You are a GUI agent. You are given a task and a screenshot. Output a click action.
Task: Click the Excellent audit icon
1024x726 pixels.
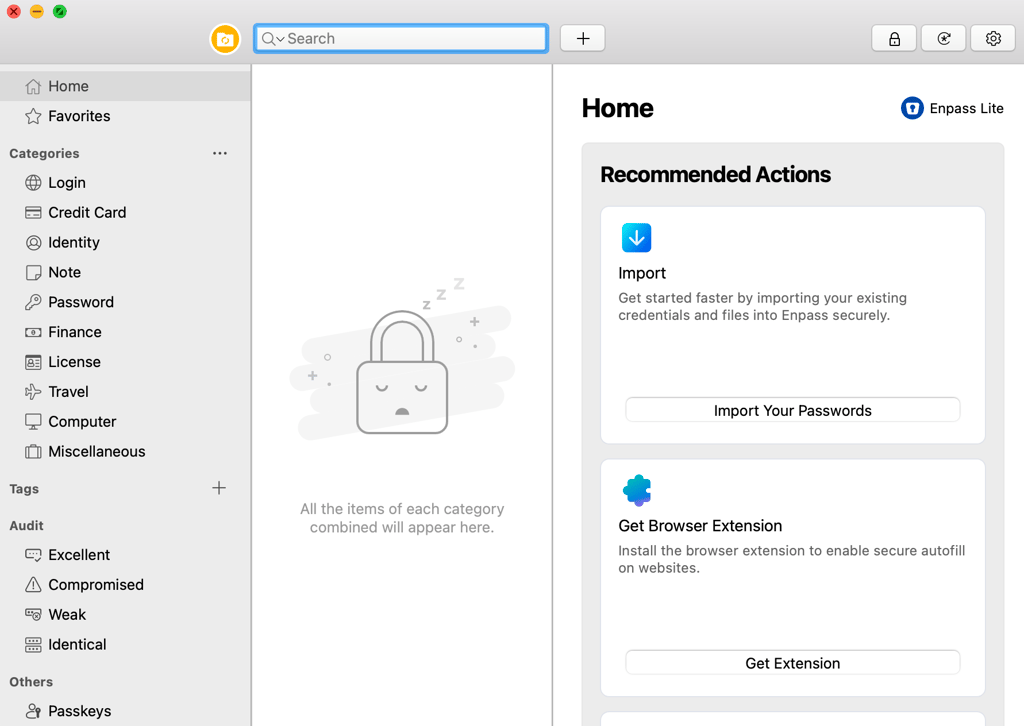33,555
